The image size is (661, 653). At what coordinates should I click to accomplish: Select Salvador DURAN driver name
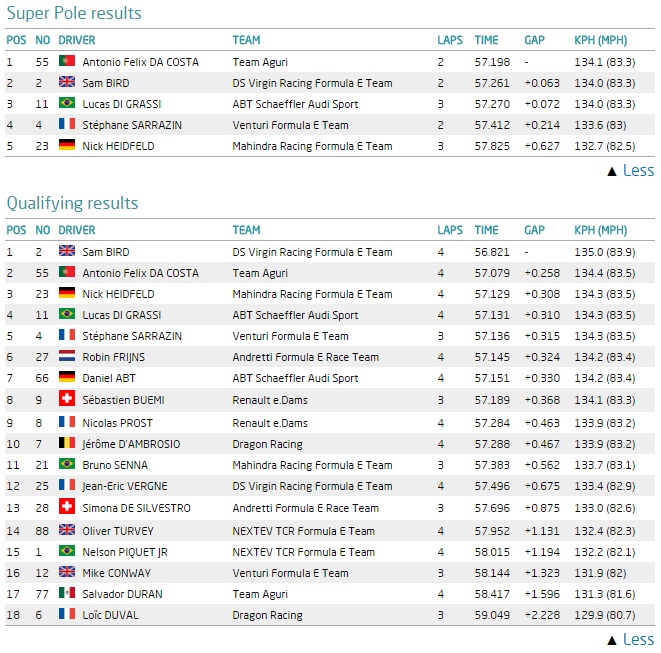[123, 594]
